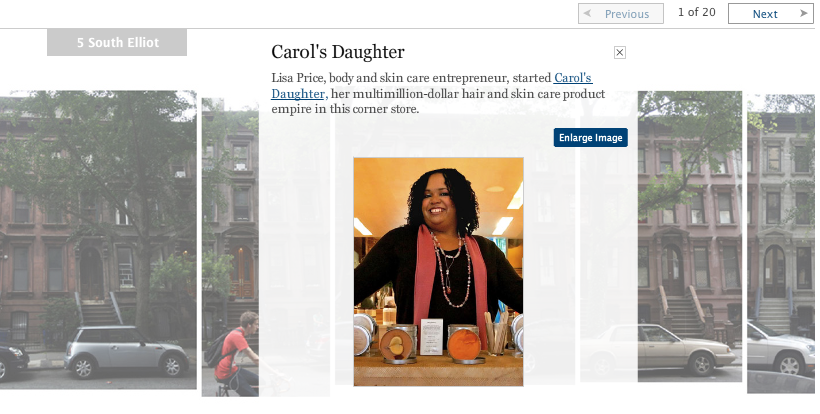Image resolution: width=820 pixels, height=414 pixels.
Task: Select the panel with the cyclist
Action: click(230, 247)
